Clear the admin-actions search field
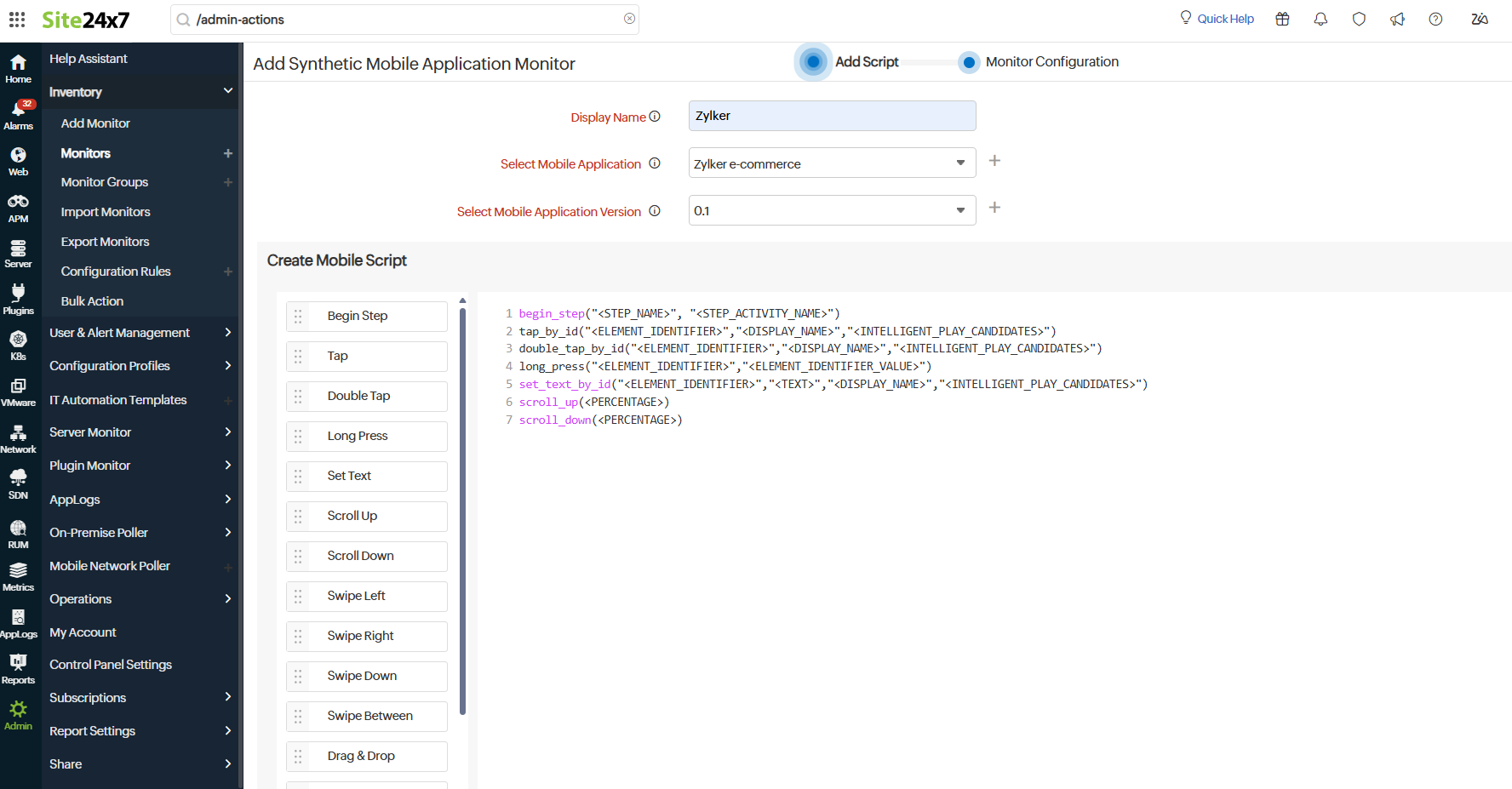Screen dimensions: 1512x789 point(629,19)
